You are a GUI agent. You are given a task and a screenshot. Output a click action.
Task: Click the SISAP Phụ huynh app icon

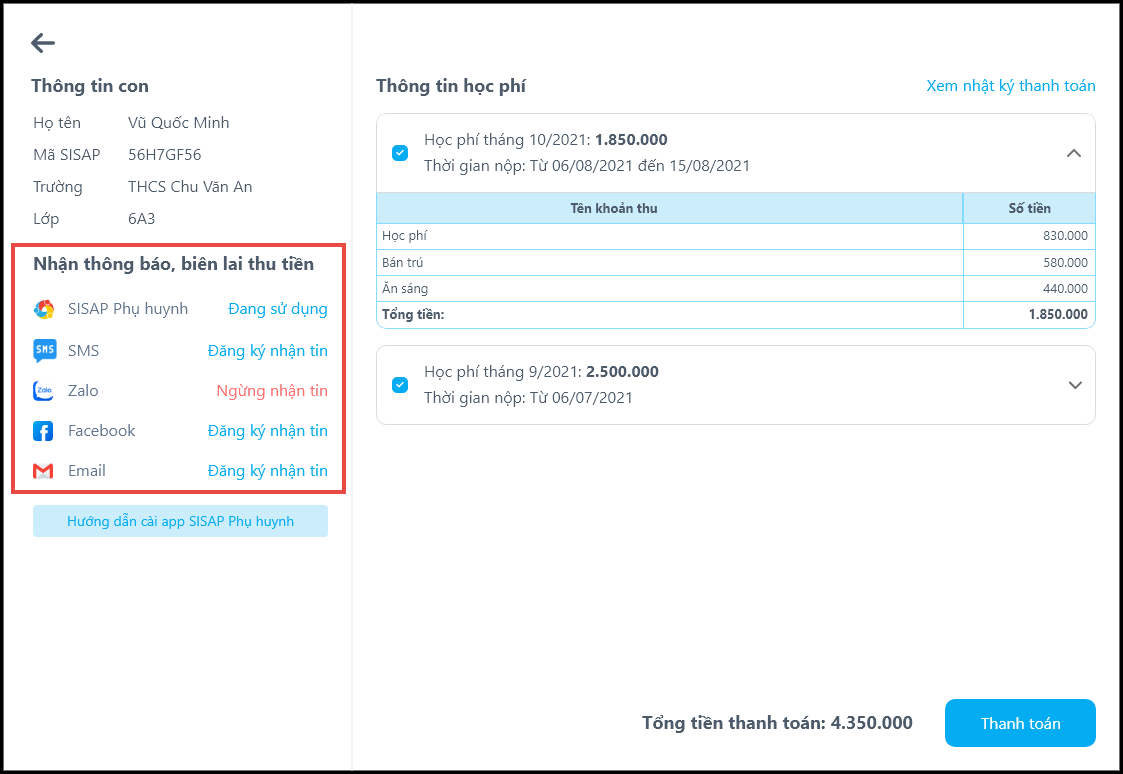pos(44,309)
